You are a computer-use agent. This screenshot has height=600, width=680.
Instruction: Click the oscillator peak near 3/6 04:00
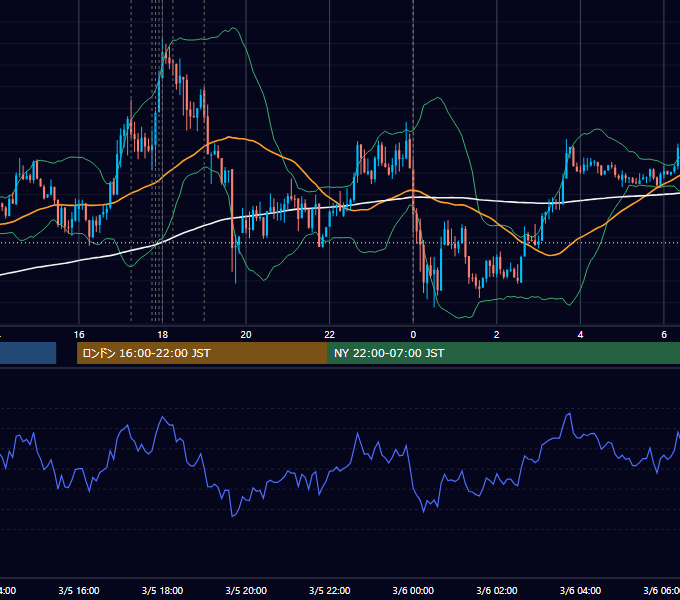coord(569,414)
